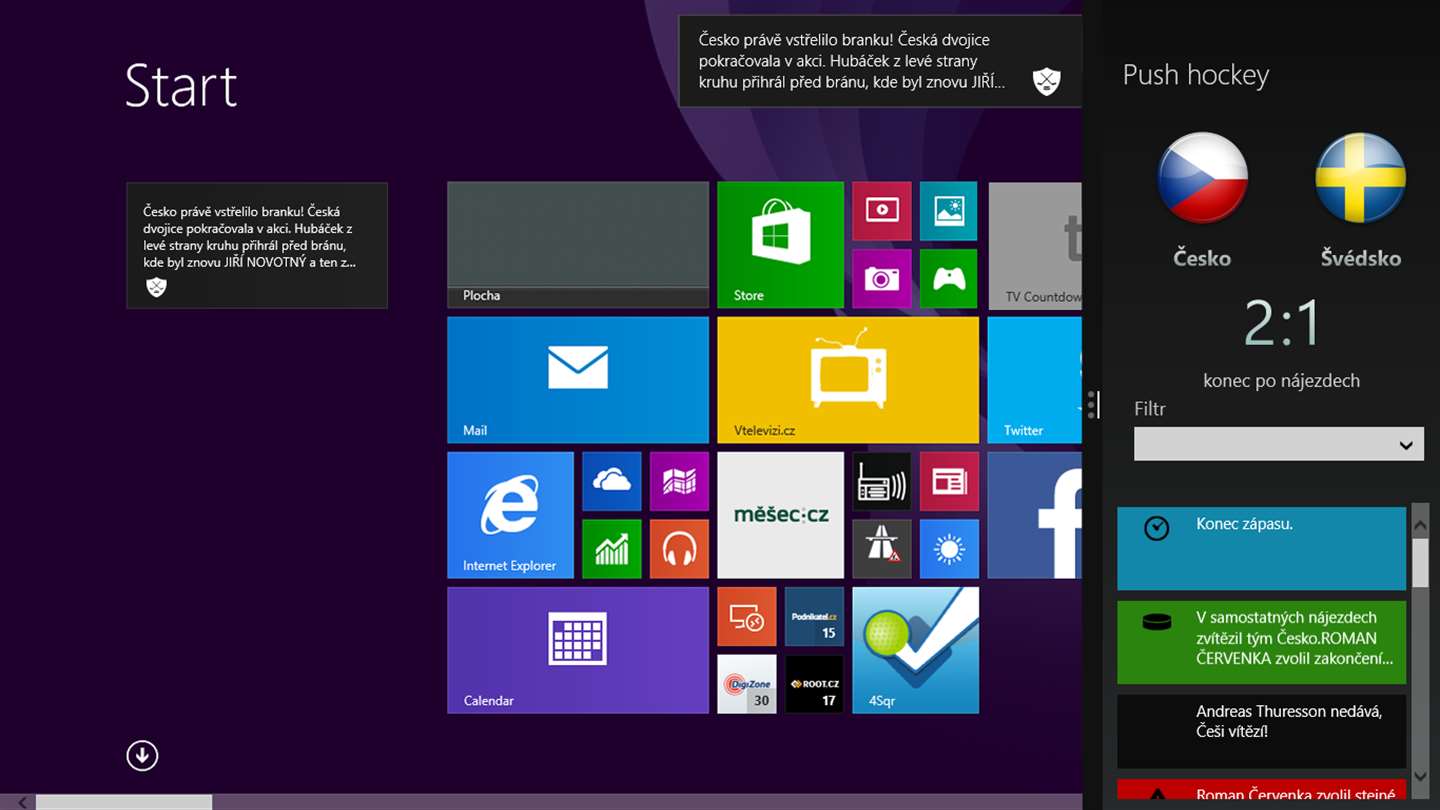The image size is (1440, 810).
Task: Open the Photos tile
Action: (x=948, y=211)
